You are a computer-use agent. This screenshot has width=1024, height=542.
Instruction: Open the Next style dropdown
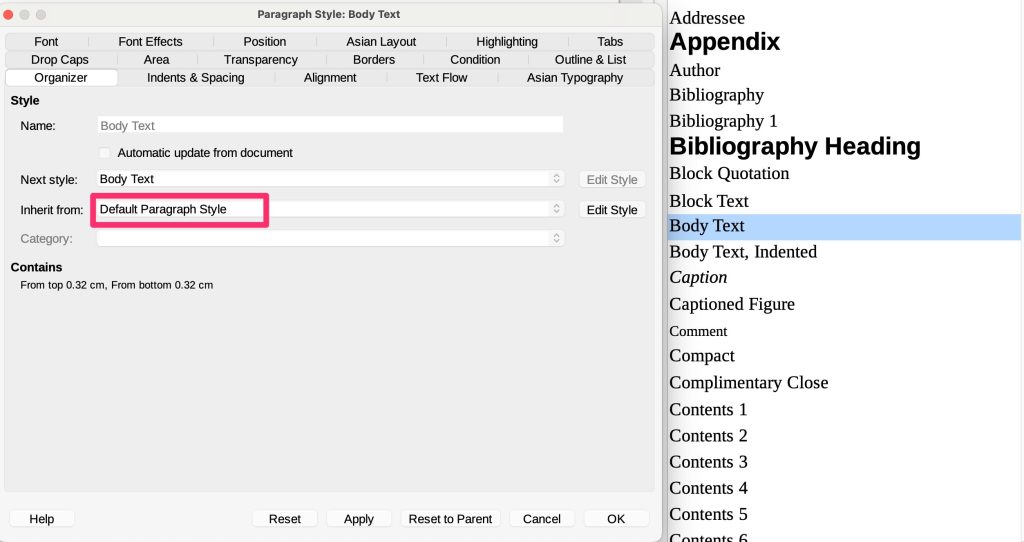pos(330,179)
